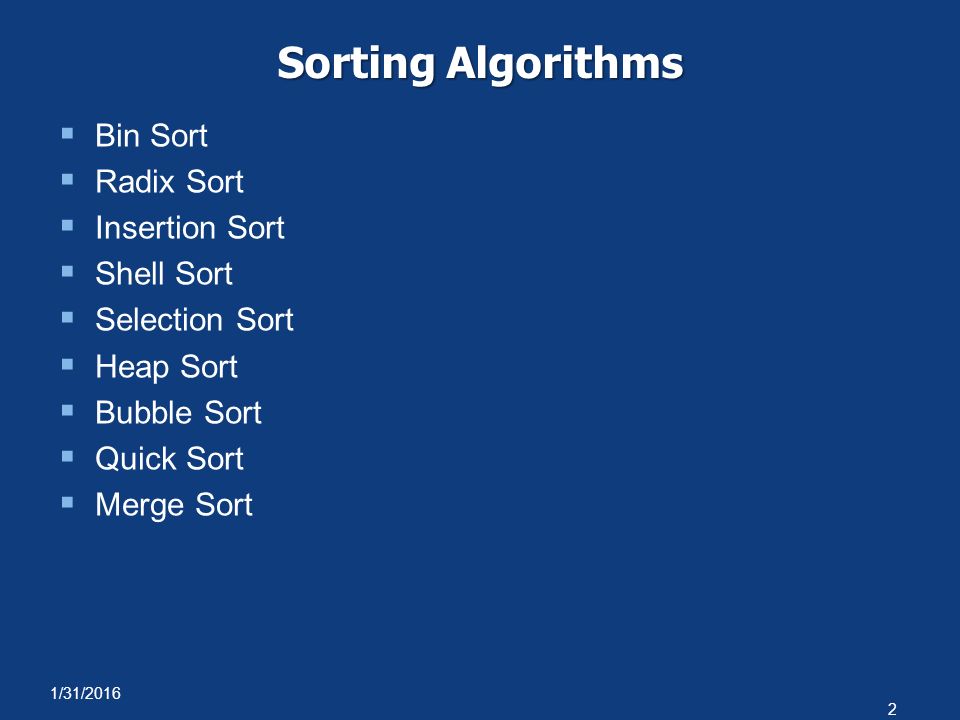Viewport: 960px width, 720px height.
Task: Click the Shell Sort list item
Action: [x=164, y=274]
